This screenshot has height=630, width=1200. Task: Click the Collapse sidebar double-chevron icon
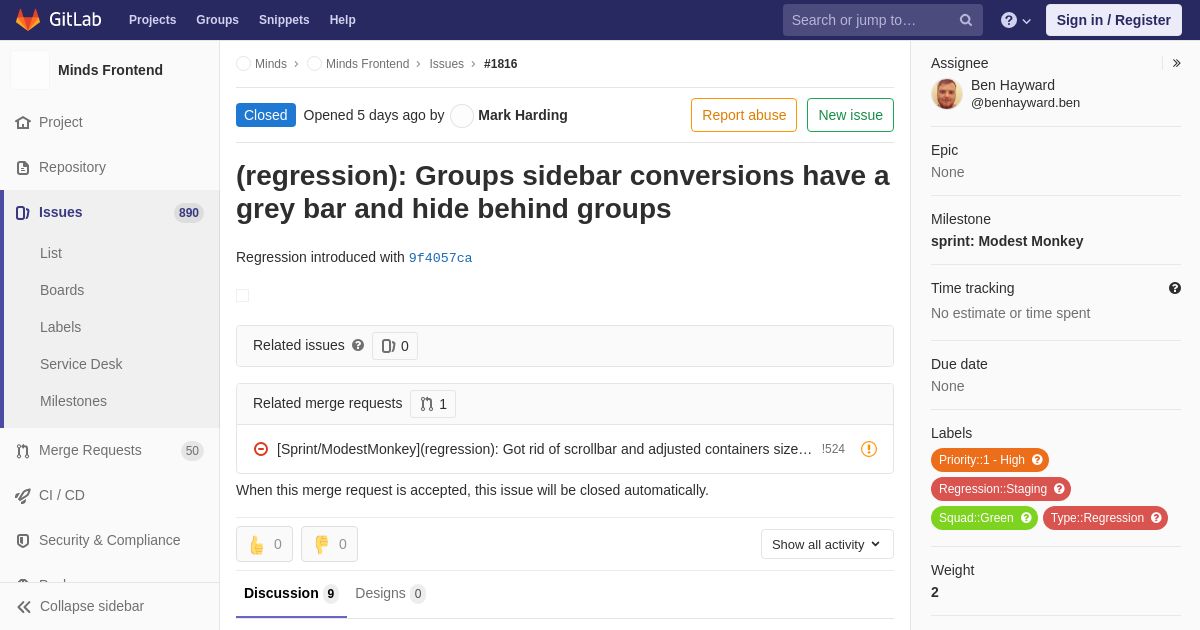pyautogui.click(x=24, y=606)
